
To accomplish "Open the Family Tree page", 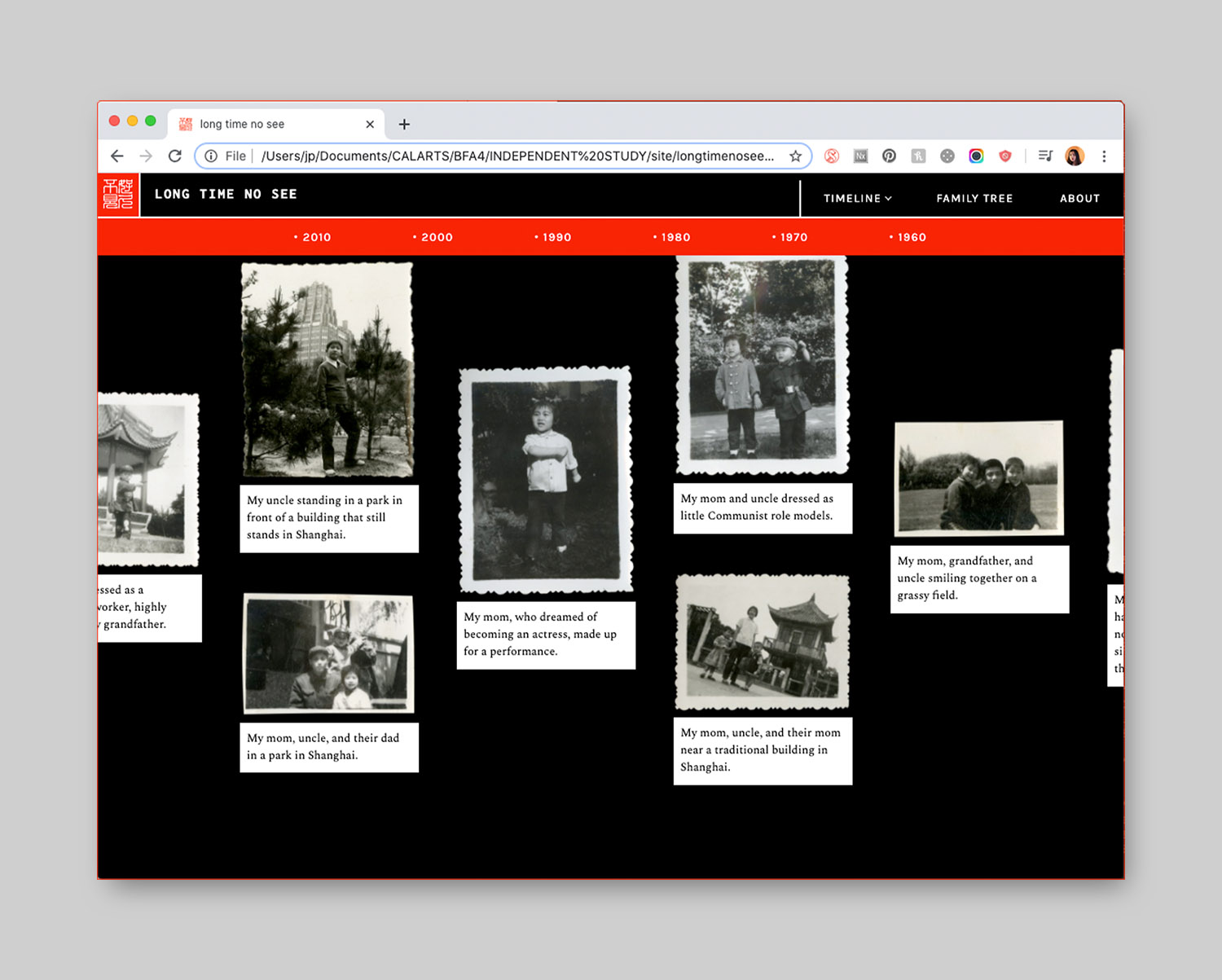I will (x=974, y=198).
